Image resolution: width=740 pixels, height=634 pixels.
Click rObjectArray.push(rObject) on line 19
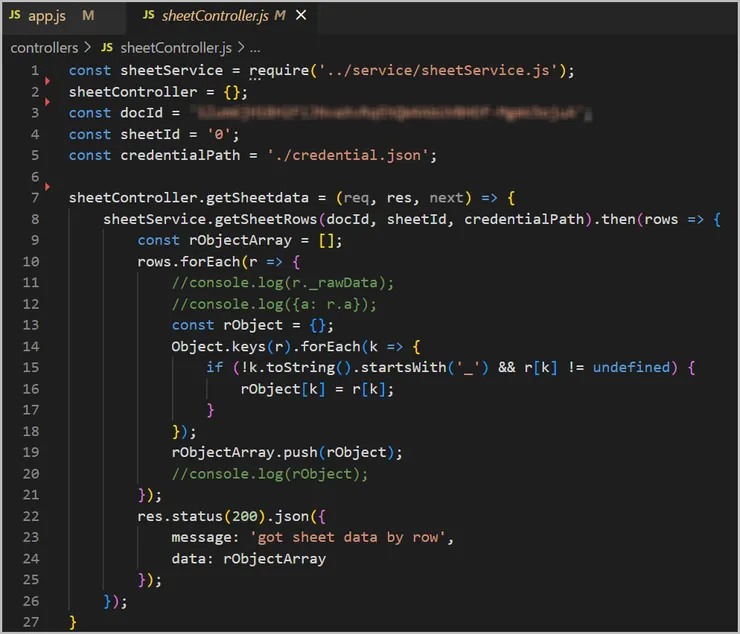pyautogui.click(x=283, y=453)
